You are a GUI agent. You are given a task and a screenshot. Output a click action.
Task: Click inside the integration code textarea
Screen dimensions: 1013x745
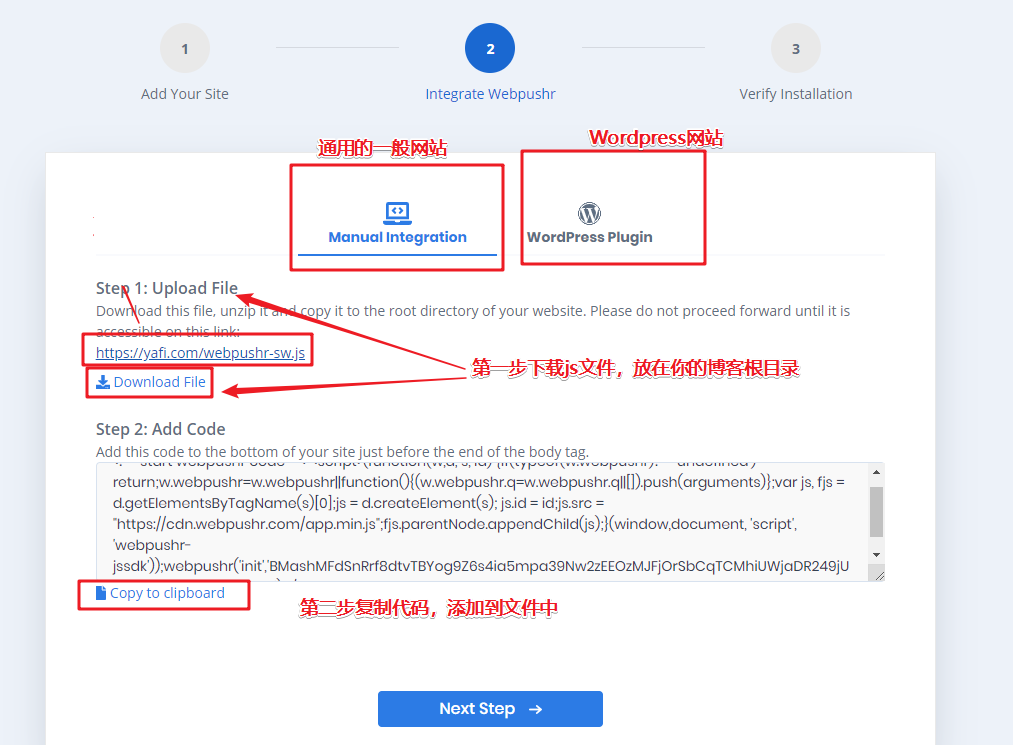[x=483, y=522]
